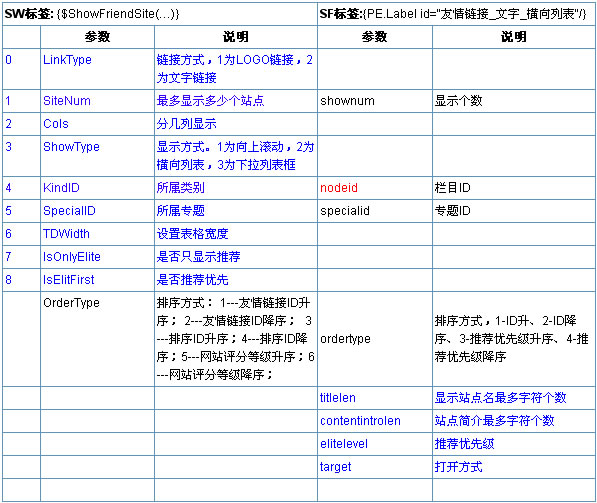Click the specialid parameter cell
The width and height of the screenshot is (597, 503).
click(375, 211)
